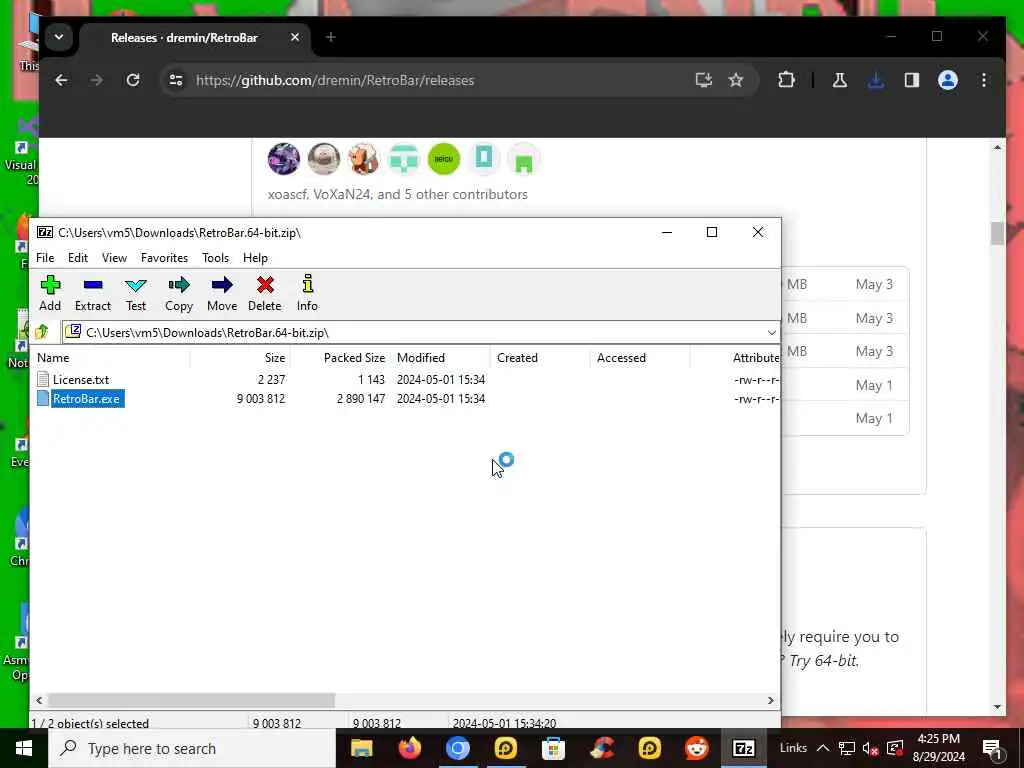Open the notification center icon
1024x768 pixels.
[x=993, y=748]
